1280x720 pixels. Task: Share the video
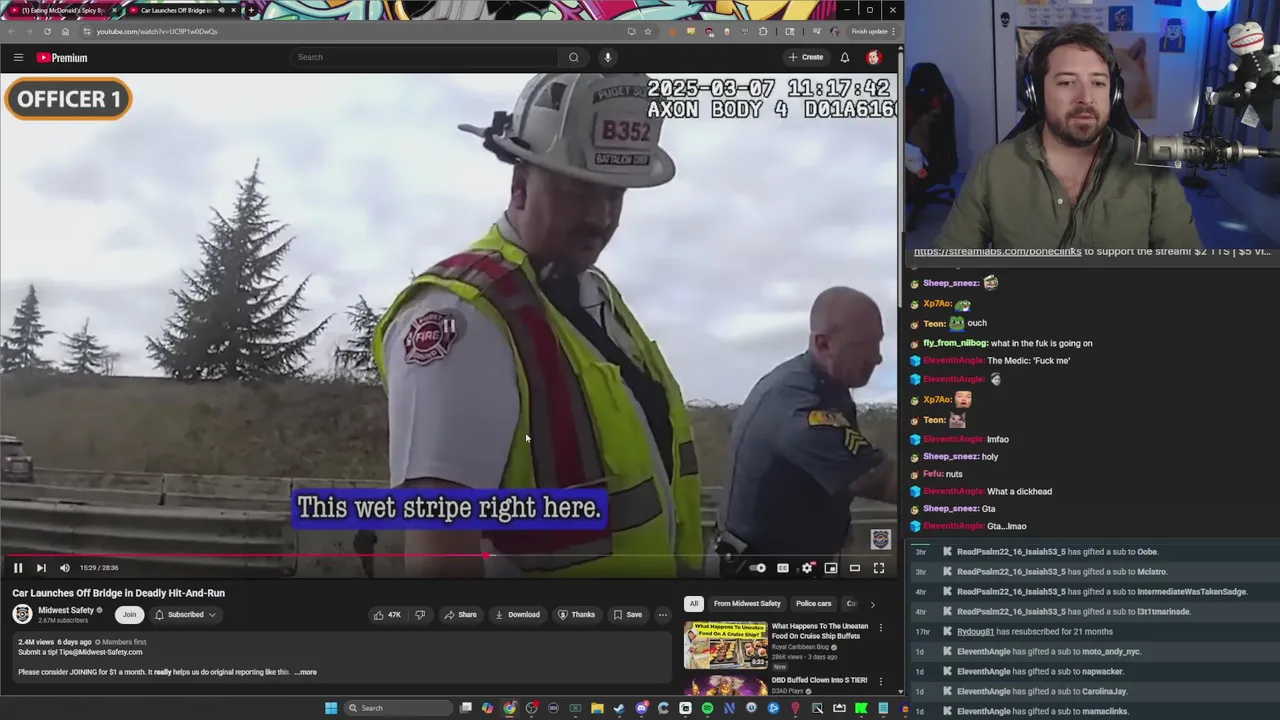coord(461,615)
